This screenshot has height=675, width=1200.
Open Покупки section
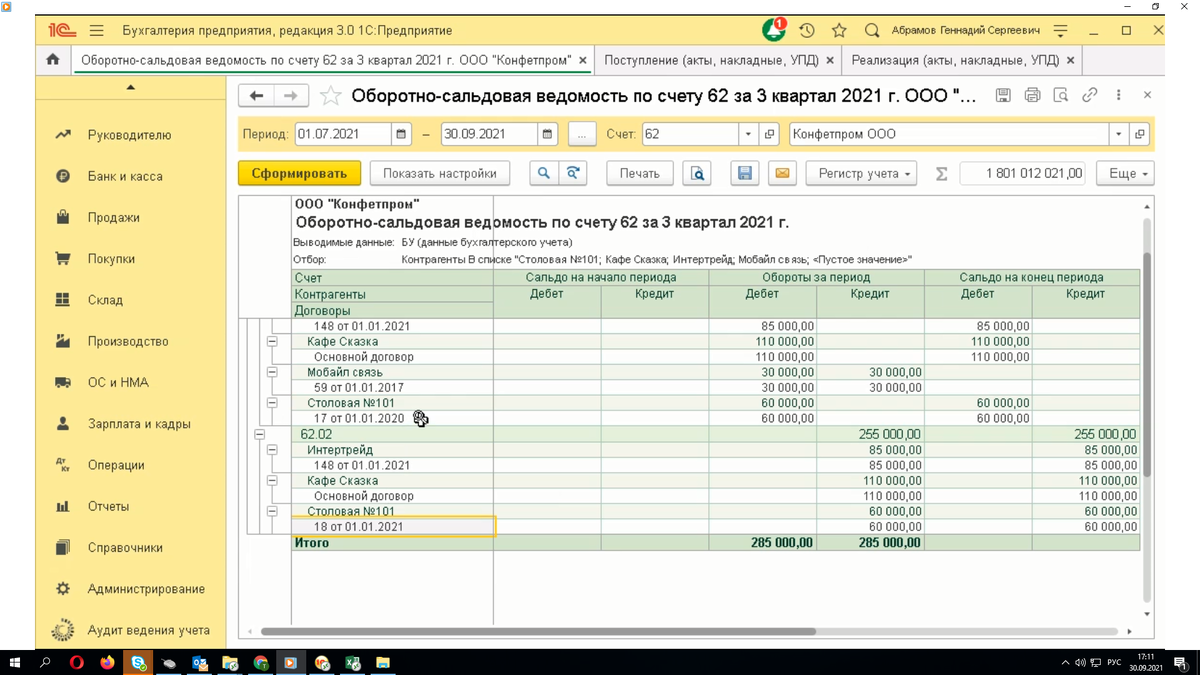[x=111, y=258]
